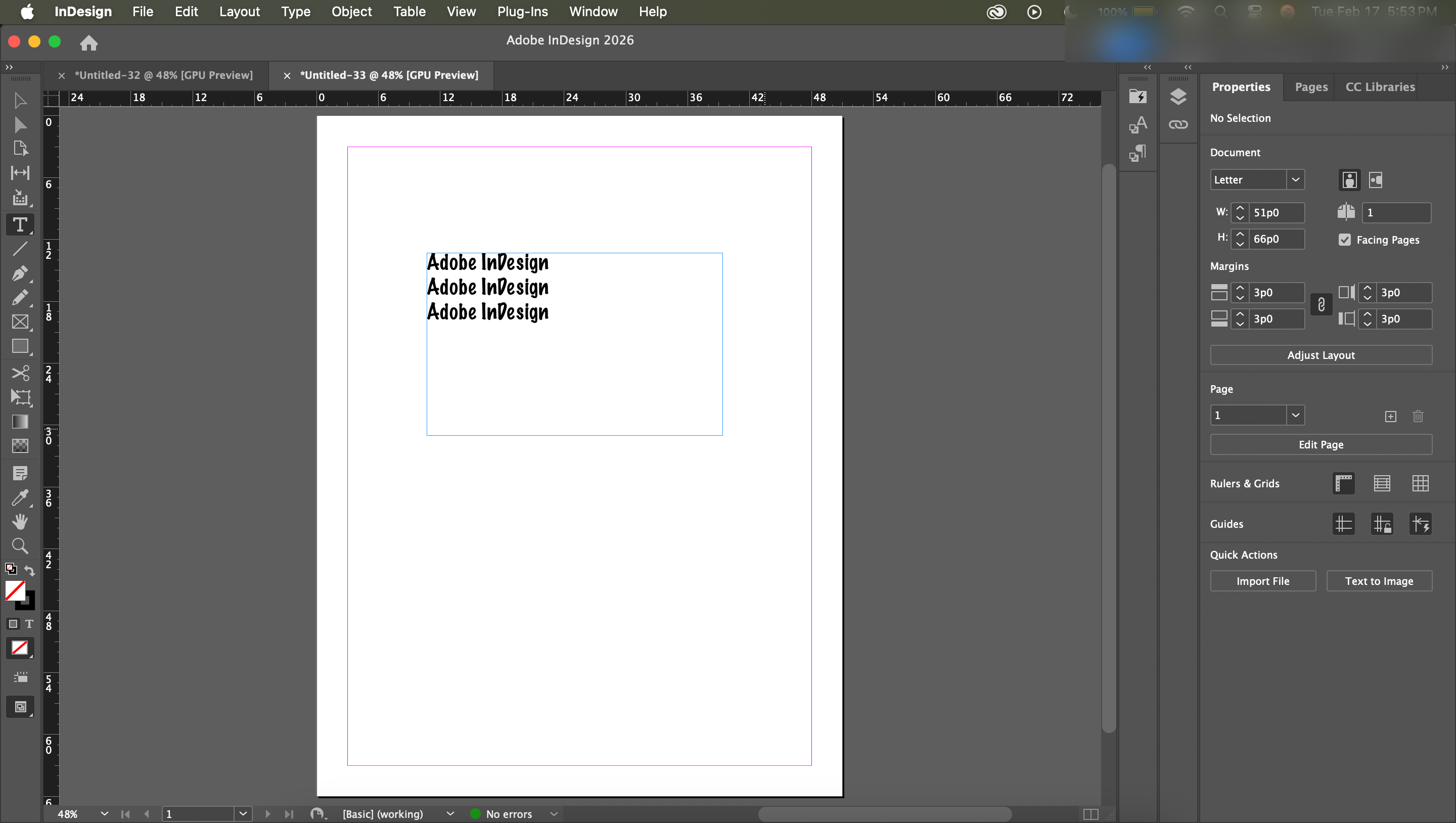Pick the Hand tool

(x=20, y=521)
